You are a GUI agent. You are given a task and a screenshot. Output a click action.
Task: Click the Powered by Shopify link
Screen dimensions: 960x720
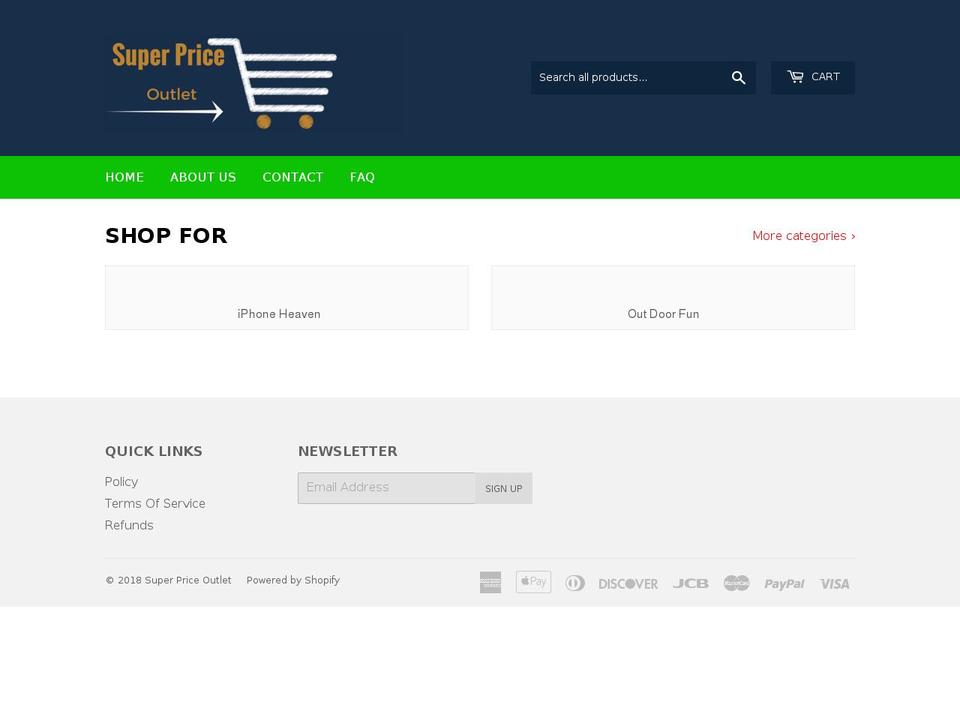[x=293, y=580]
